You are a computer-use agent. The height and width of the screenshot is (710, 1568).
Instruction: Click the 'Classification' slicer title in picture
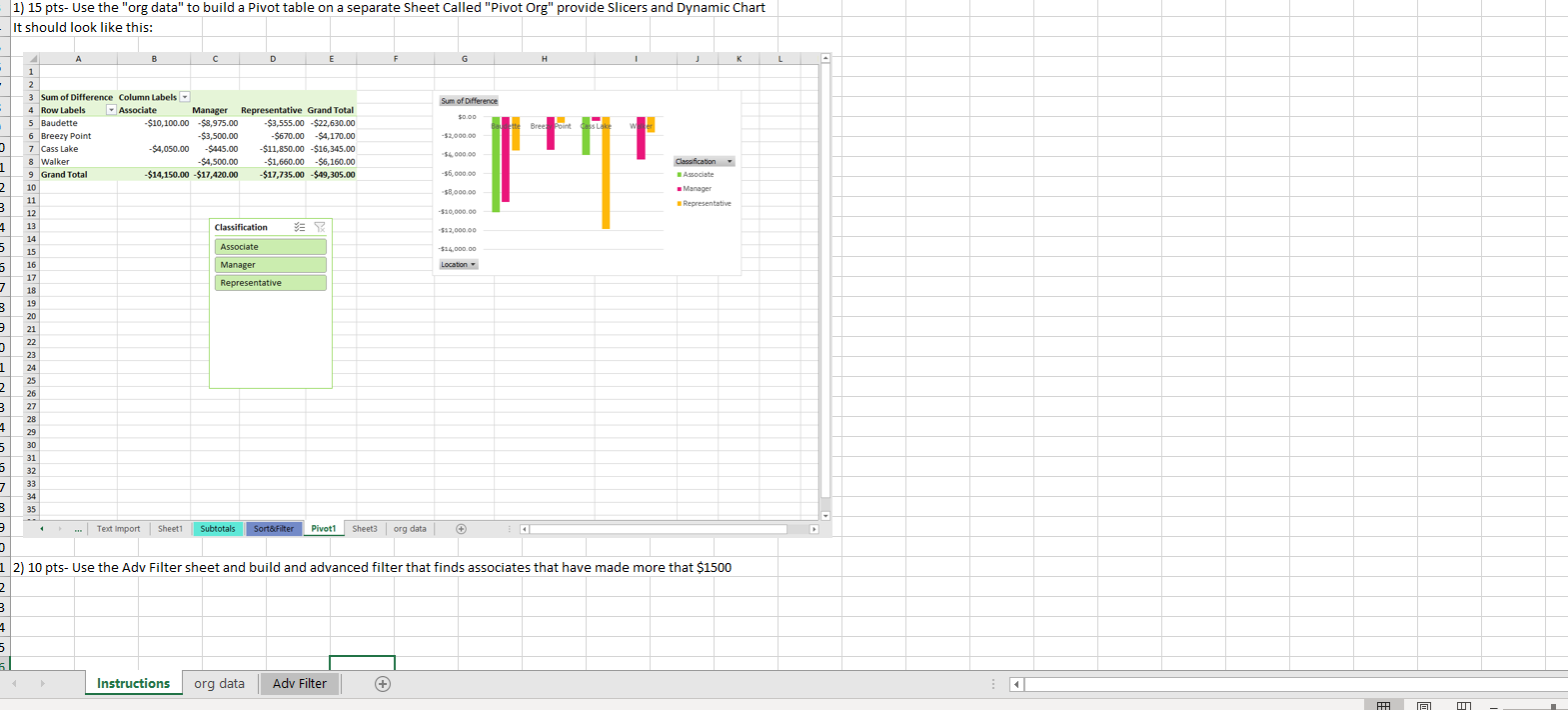tap(241, 227)
